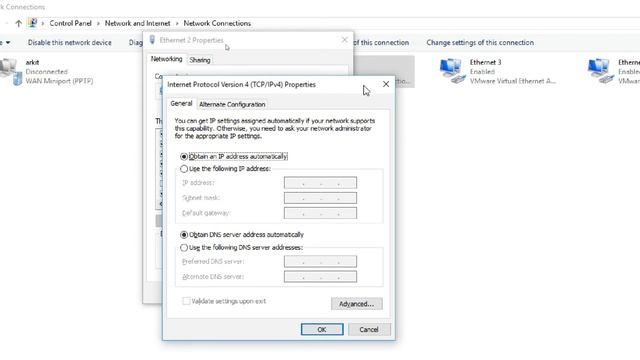Go to Network and Internet breadcrumb

click(x=138, y=23)
